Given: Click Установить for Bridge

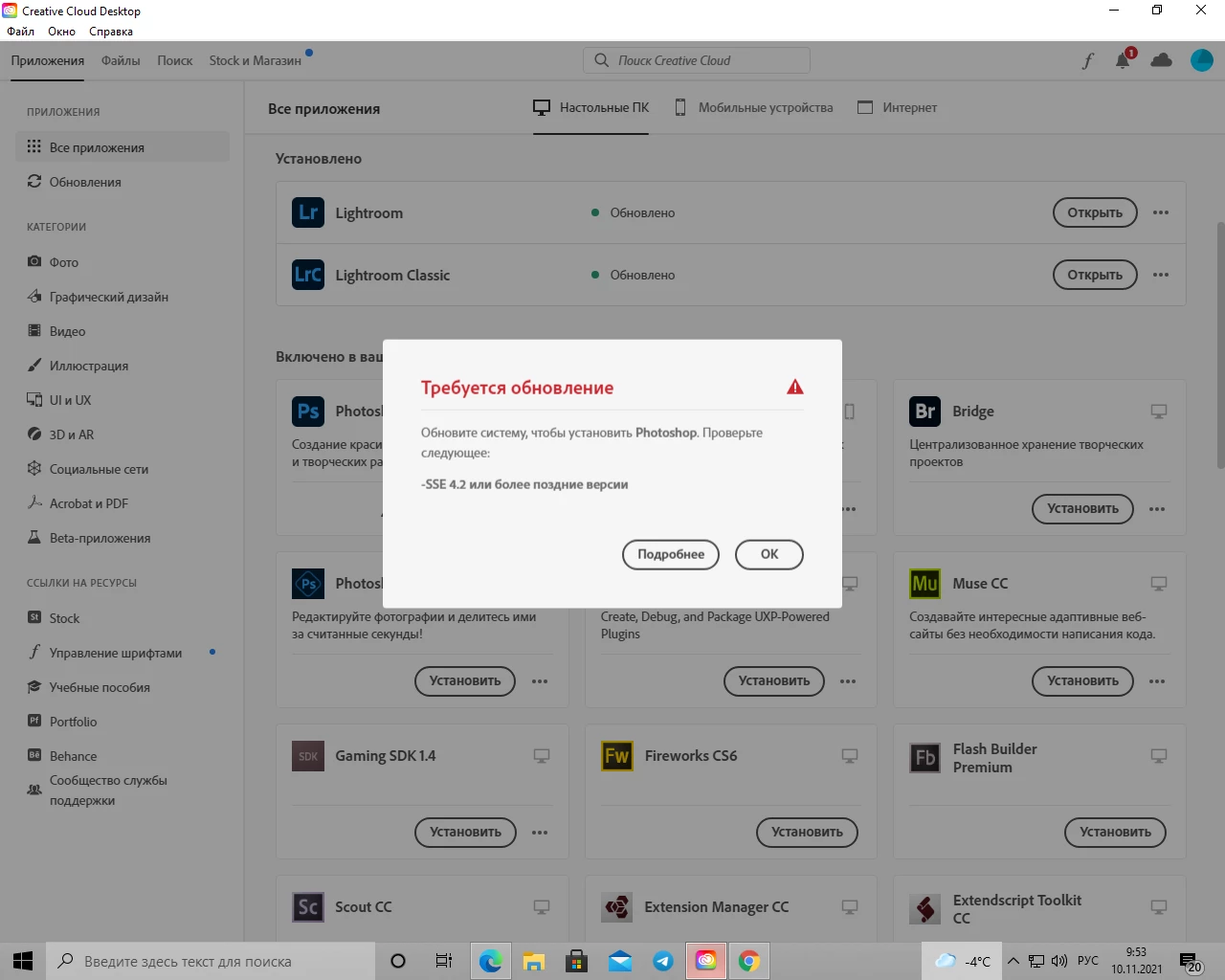Looking at the screenshot, I should (1082, 509).
